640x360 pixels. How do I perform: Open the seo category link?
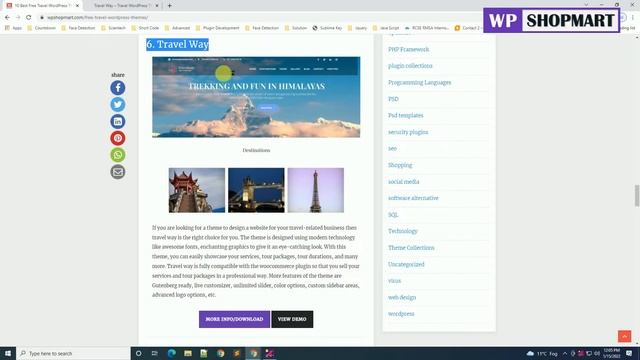pos(392,149)
